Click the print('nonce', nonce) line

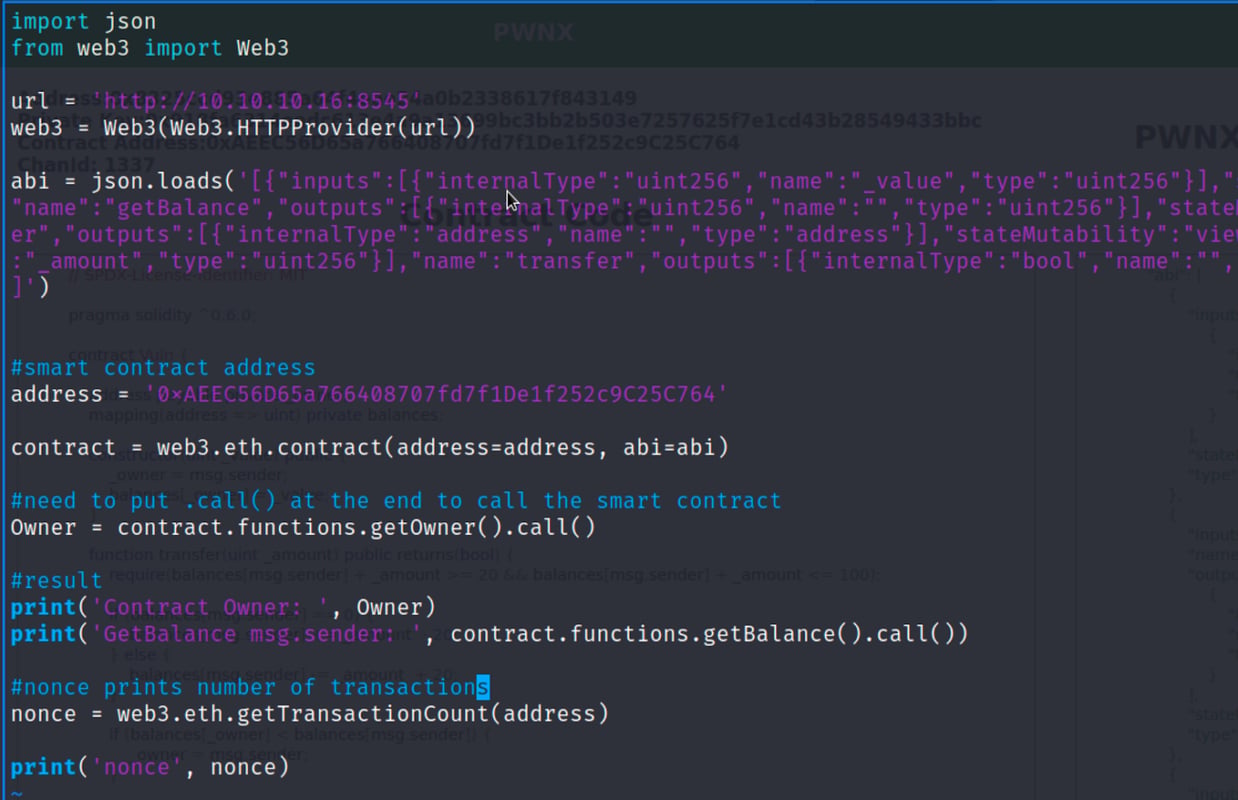coord(150,767)
